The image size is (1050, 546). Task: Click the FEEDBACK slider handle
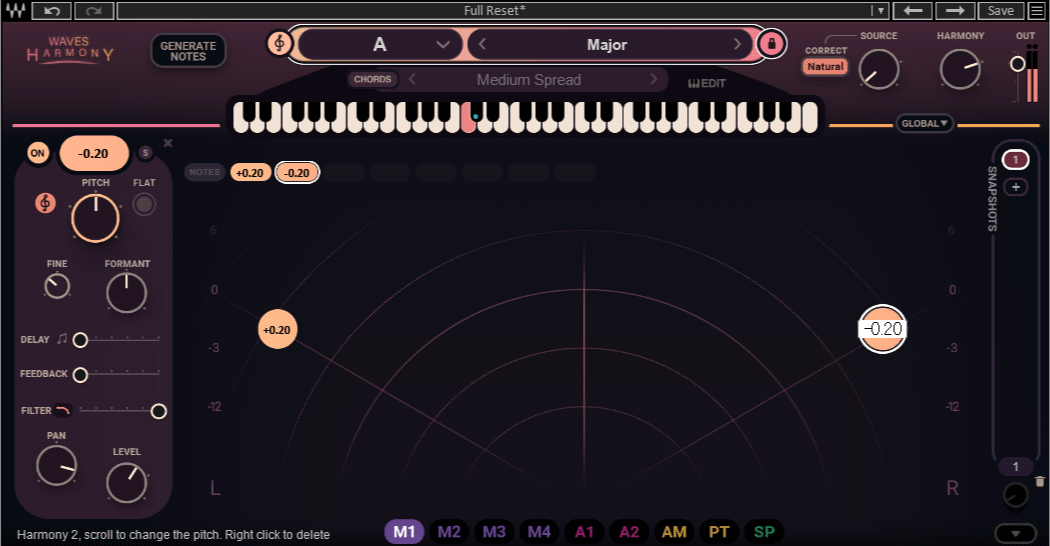pos(80,374)
